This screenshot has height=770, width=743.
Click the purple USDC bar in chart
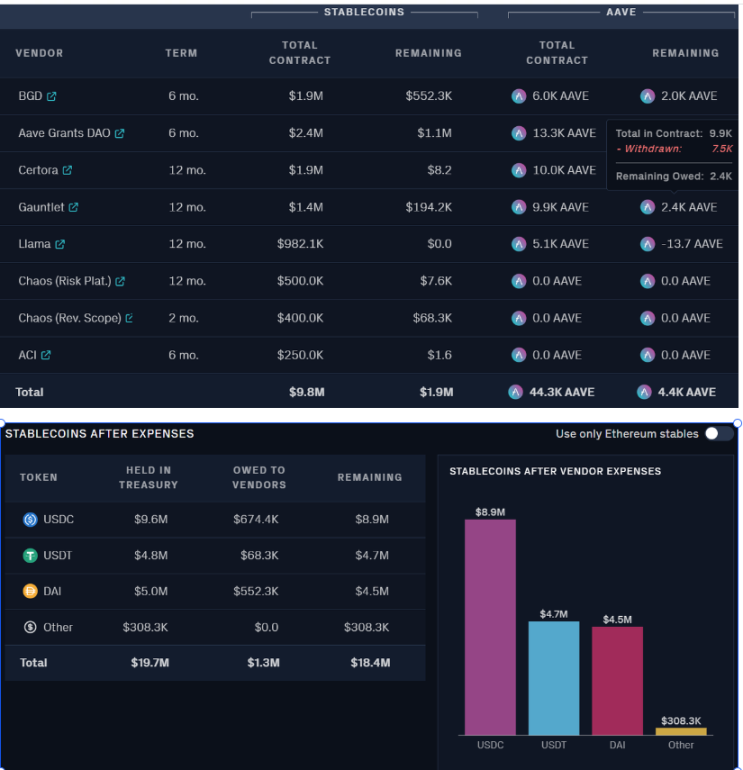tap(490, 627)
